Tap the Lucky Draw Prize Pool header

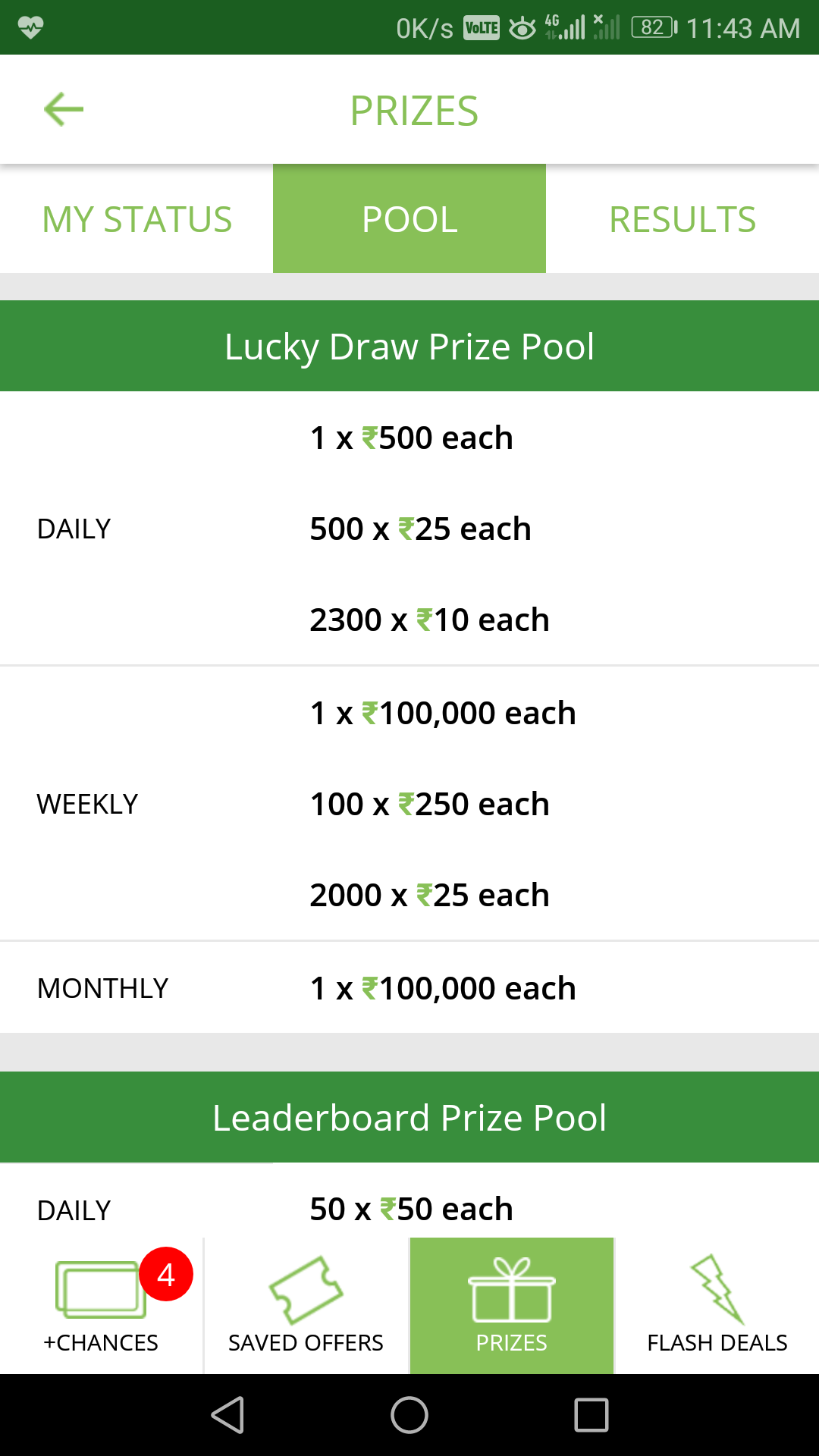coord(409,347)
